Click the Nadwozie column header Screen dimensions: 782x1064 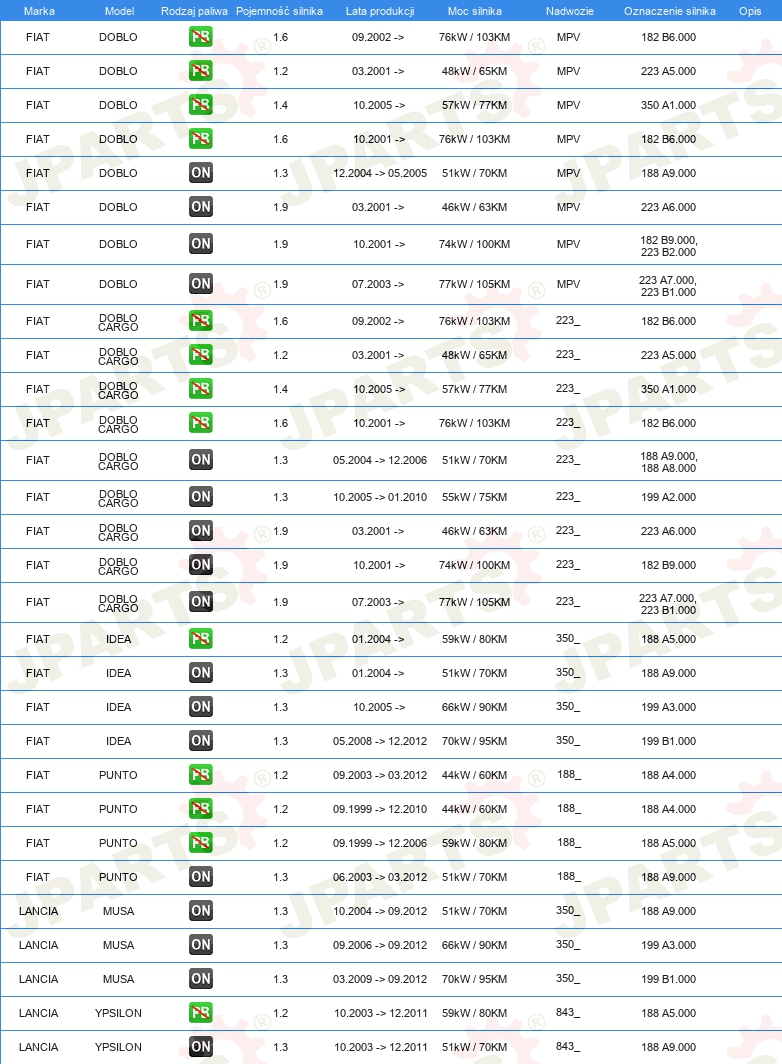click(570, 11)
